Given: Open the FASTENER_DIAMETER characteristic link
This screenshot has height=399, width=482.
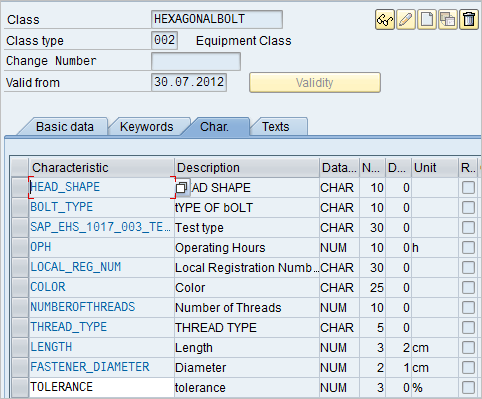Looking at the screenshot, I should pyautogui.click(x=90, y=367).
